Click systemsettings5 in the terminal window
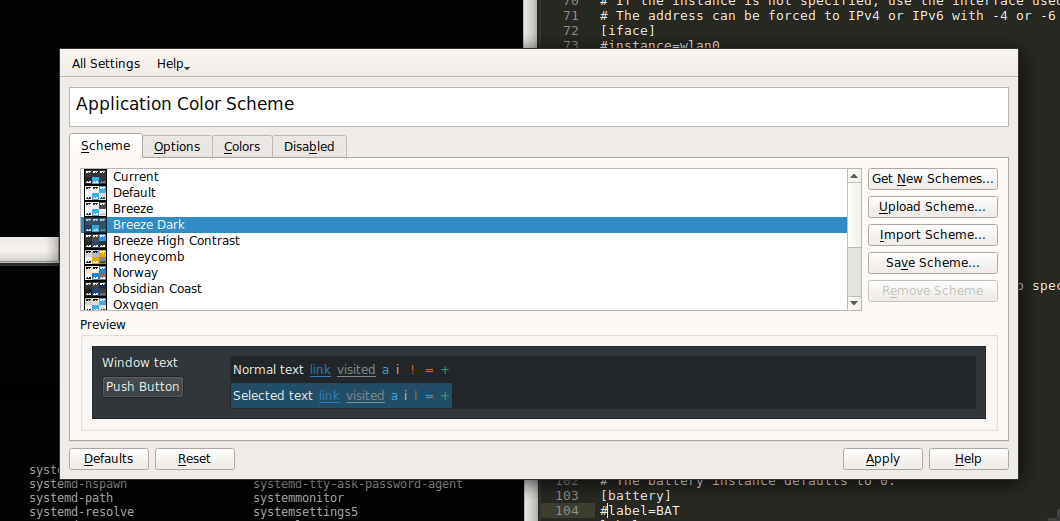 (306, 512)
